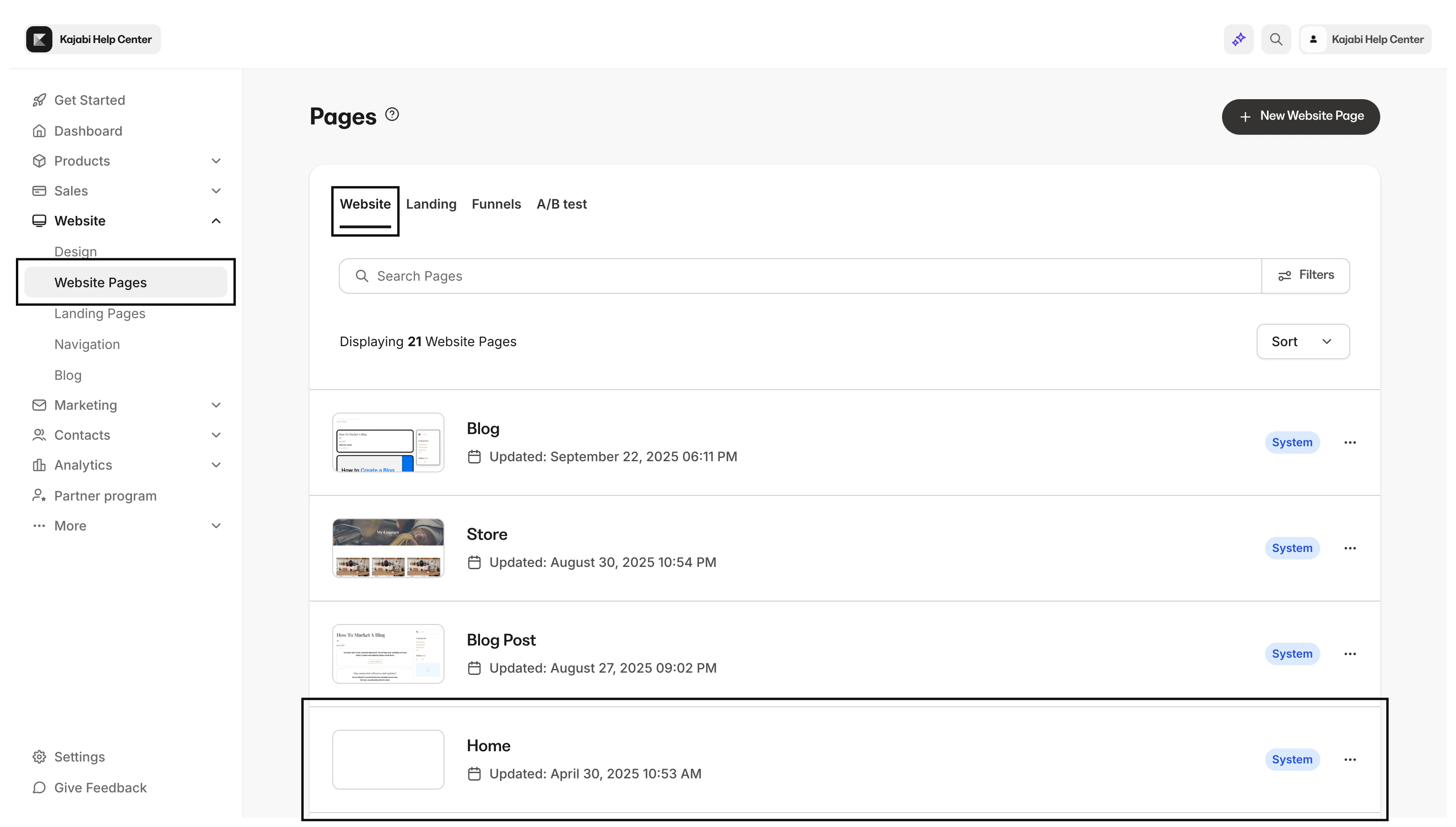
Task: Click the Search Pages input field
Action: [801, 276]
